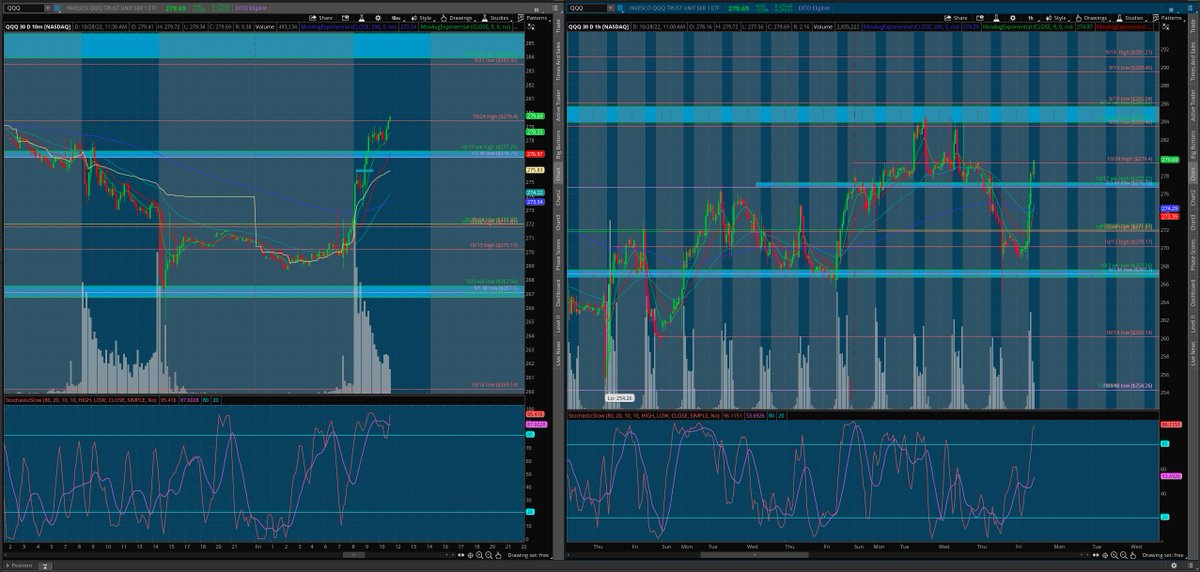Viewport: 1200px width, 572px height.
Task: Click blue MovAvgExponential 200 label in left chart
Action: [349, 26]
